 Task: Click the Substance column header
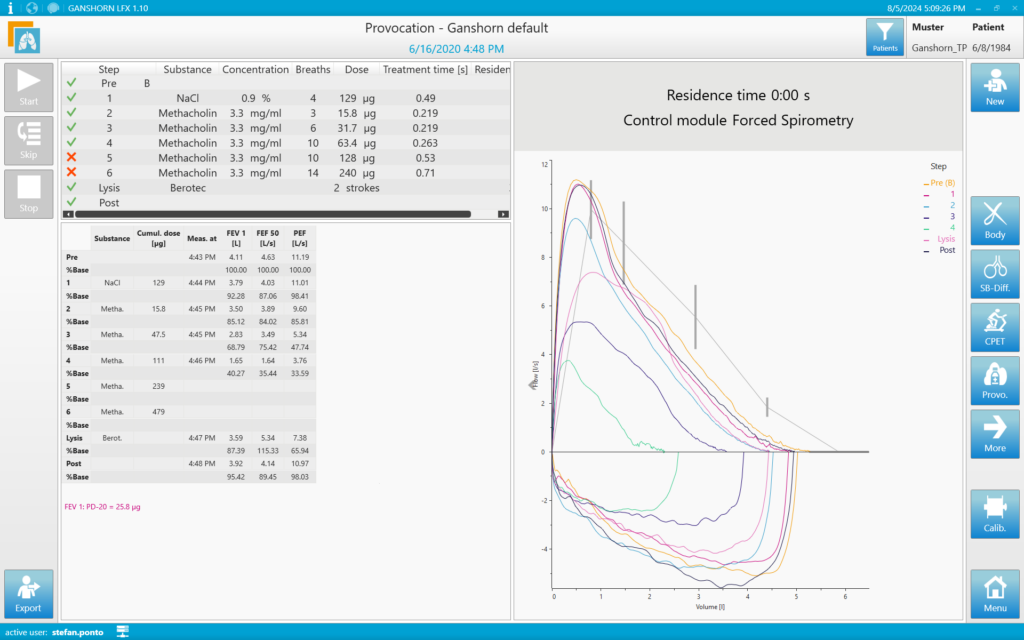pos(187,69)
